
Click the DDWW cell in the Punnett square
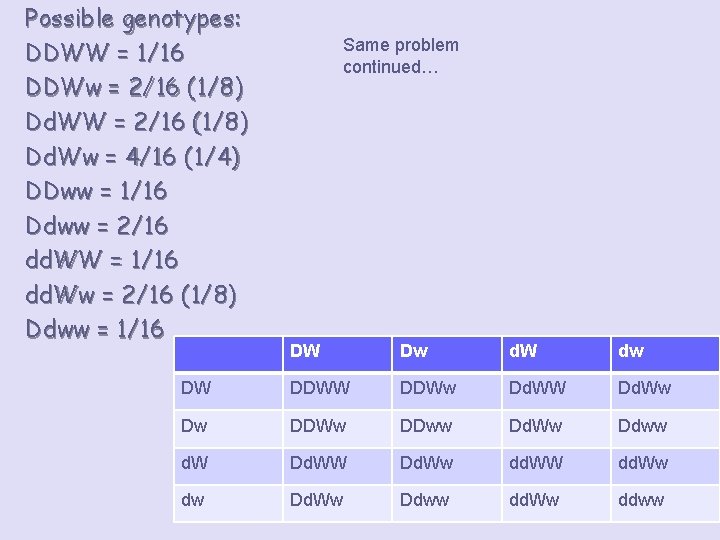[336, 390]
